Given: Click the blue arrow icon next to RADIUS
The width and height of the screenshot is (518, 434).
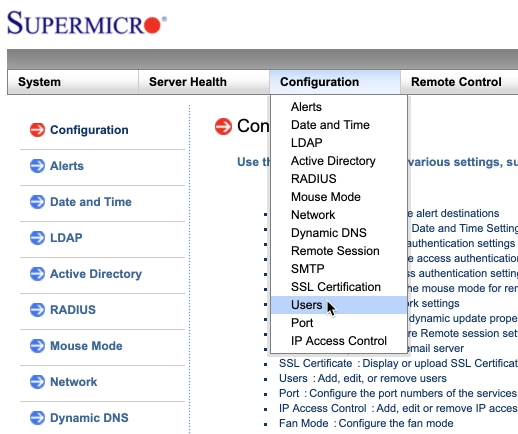Looking at the screenshot, I should (x=37, y=310).
